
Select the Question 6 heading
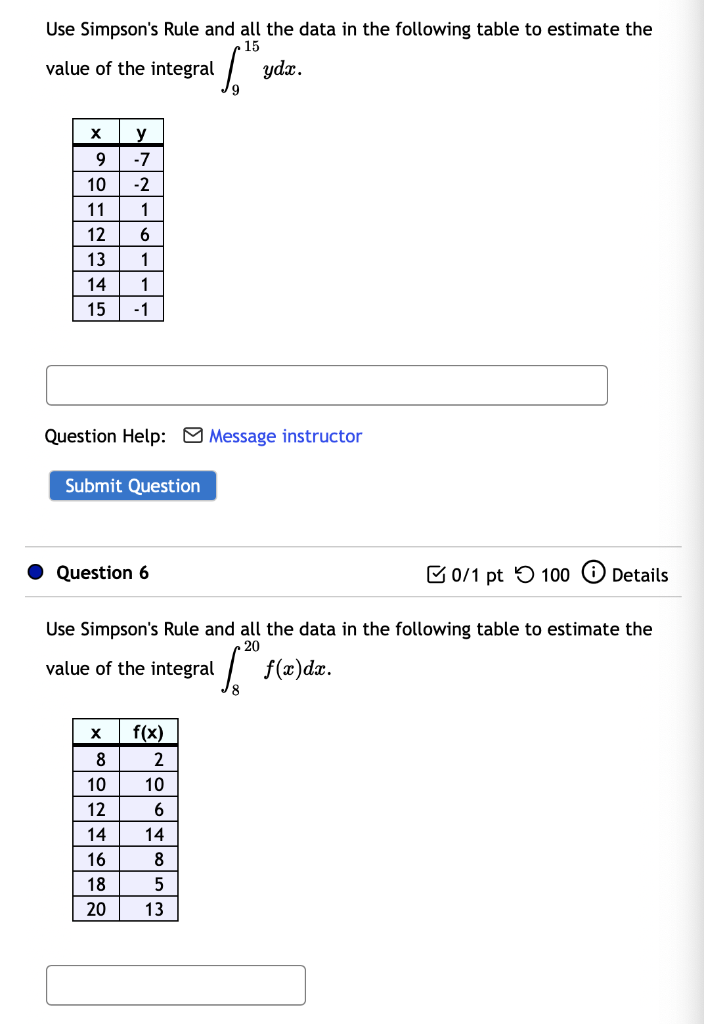coord(103,572)
